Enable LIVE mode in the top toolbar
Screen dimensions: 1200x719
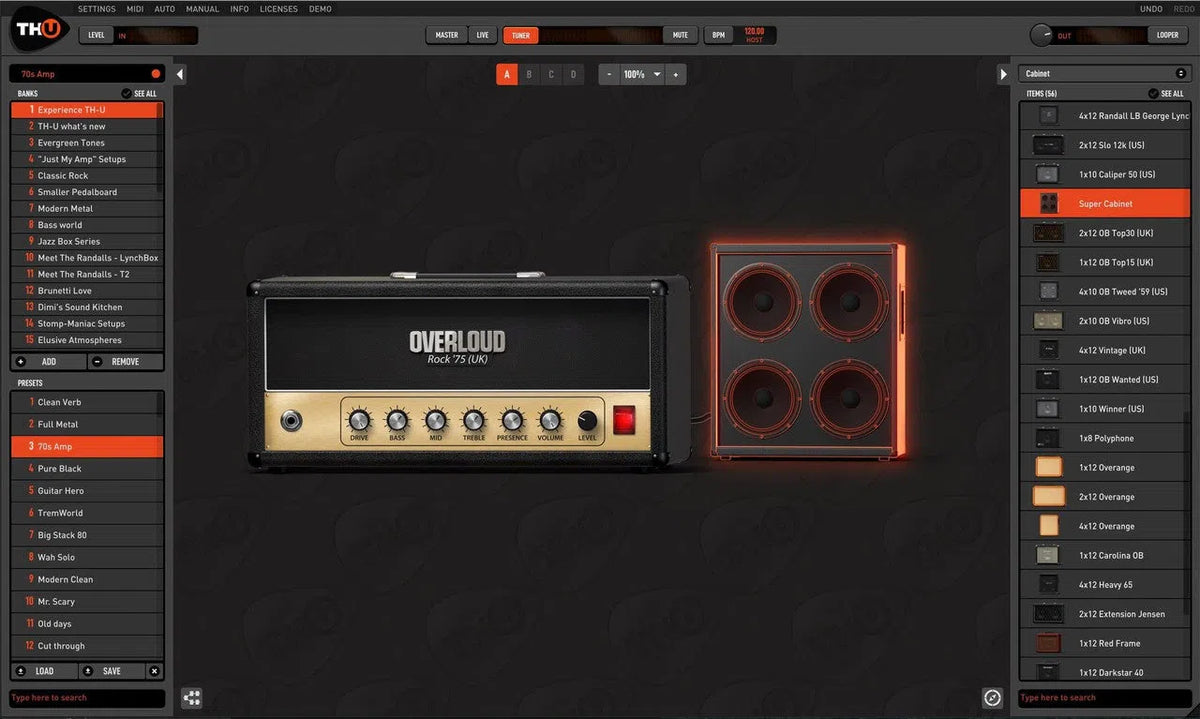(482, 33)
